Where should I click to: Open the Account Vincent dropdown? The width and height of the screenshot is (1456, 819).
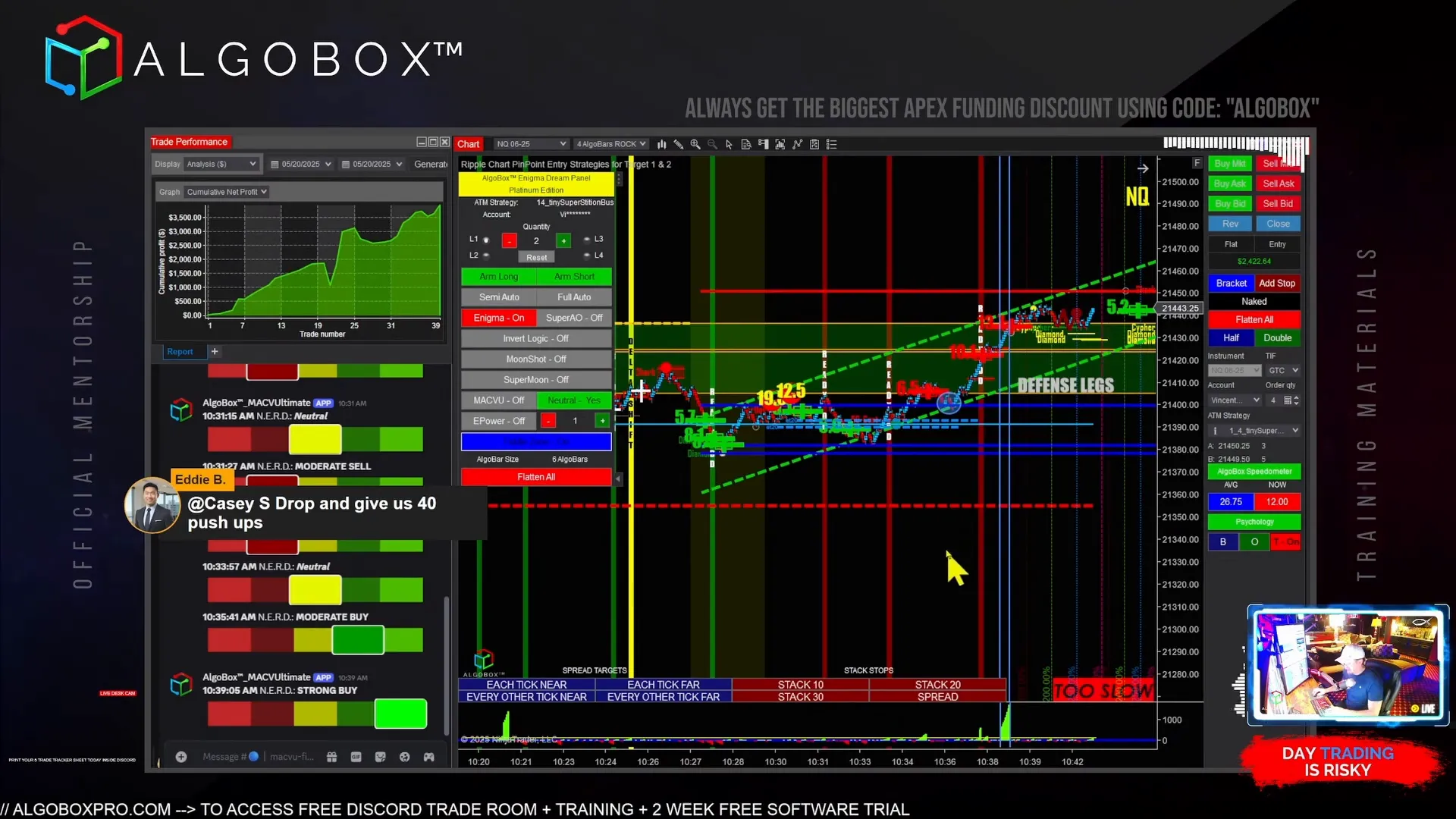click(1235, 400)
